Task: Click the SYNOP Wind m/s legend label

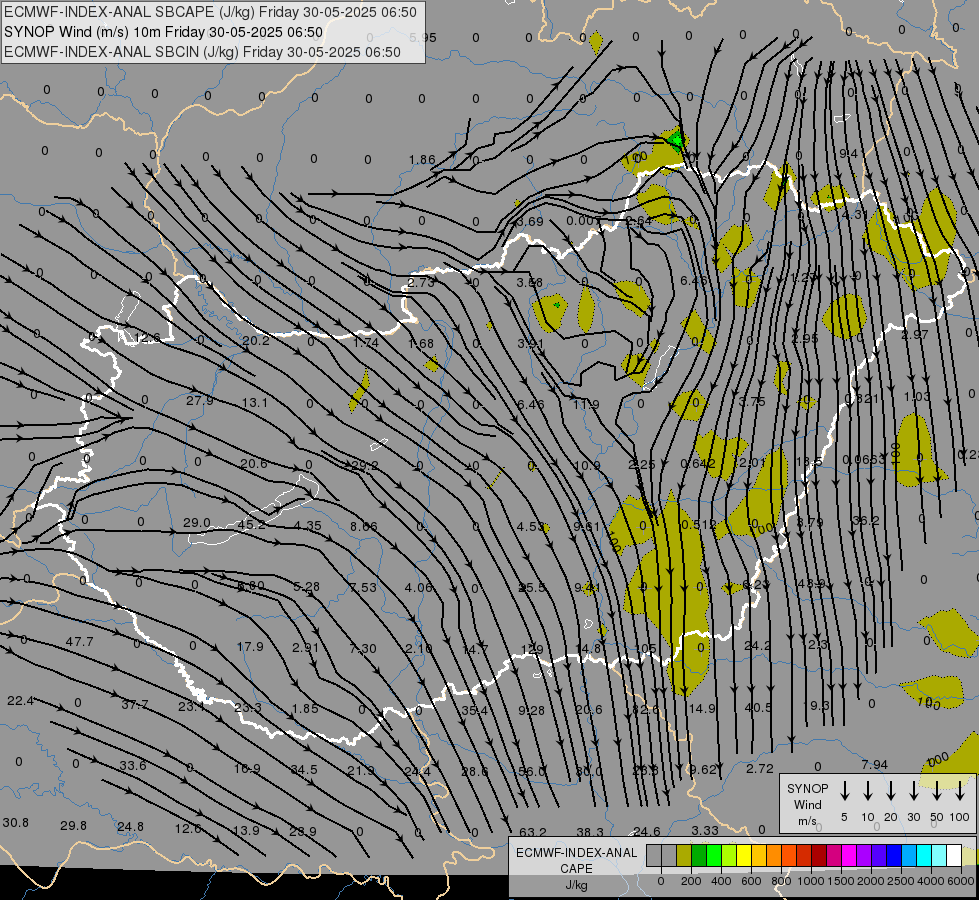Action: point(807,804)
